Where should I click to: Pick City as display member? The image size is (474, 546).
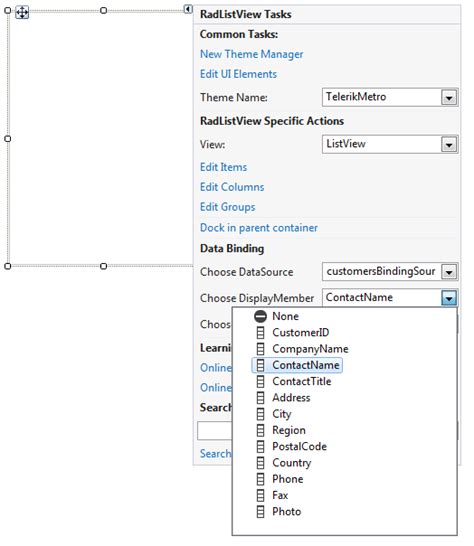281,414
